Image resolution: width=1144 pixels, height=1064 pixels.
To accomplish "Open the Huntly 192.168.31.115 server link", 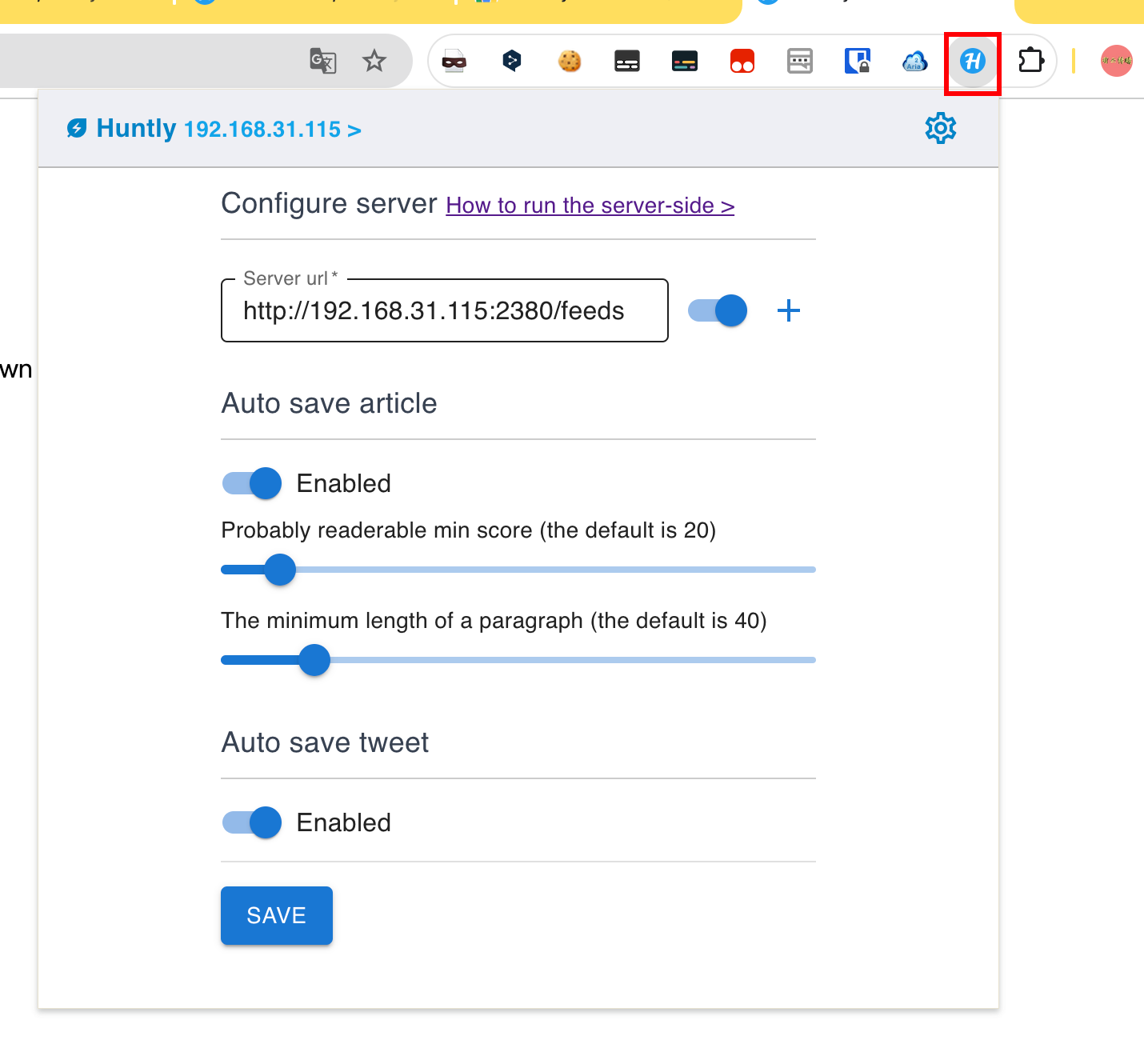I will tap(273, 130).
